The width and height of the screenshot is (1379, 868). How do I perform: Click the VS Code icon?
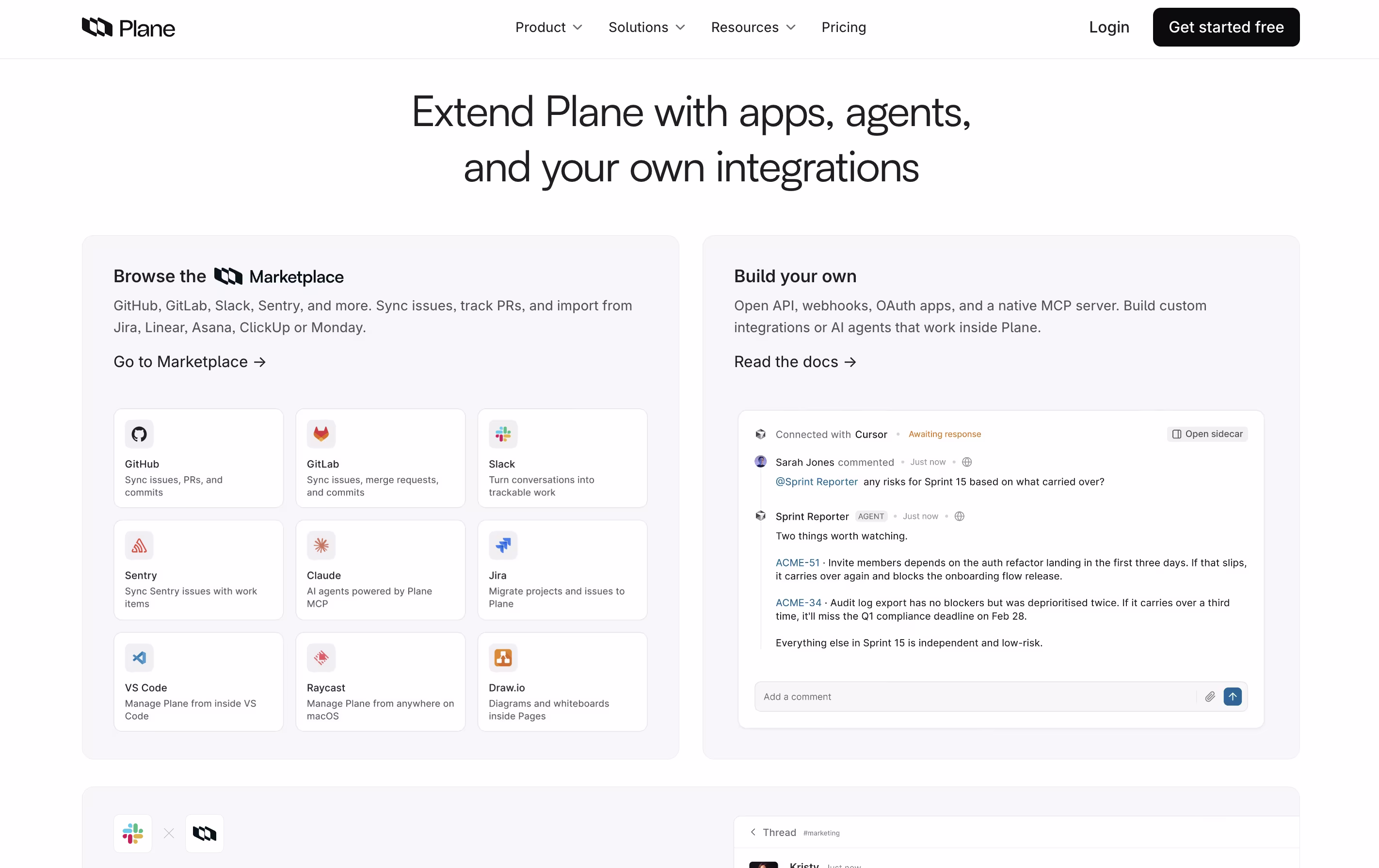(139, 657)
